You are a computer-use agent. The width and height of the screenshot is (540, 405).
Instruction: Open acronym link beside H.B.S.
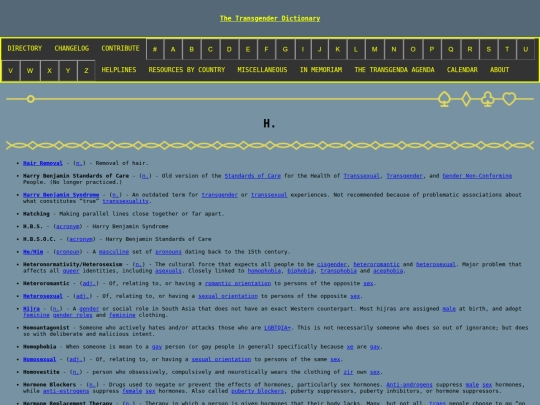68,227
